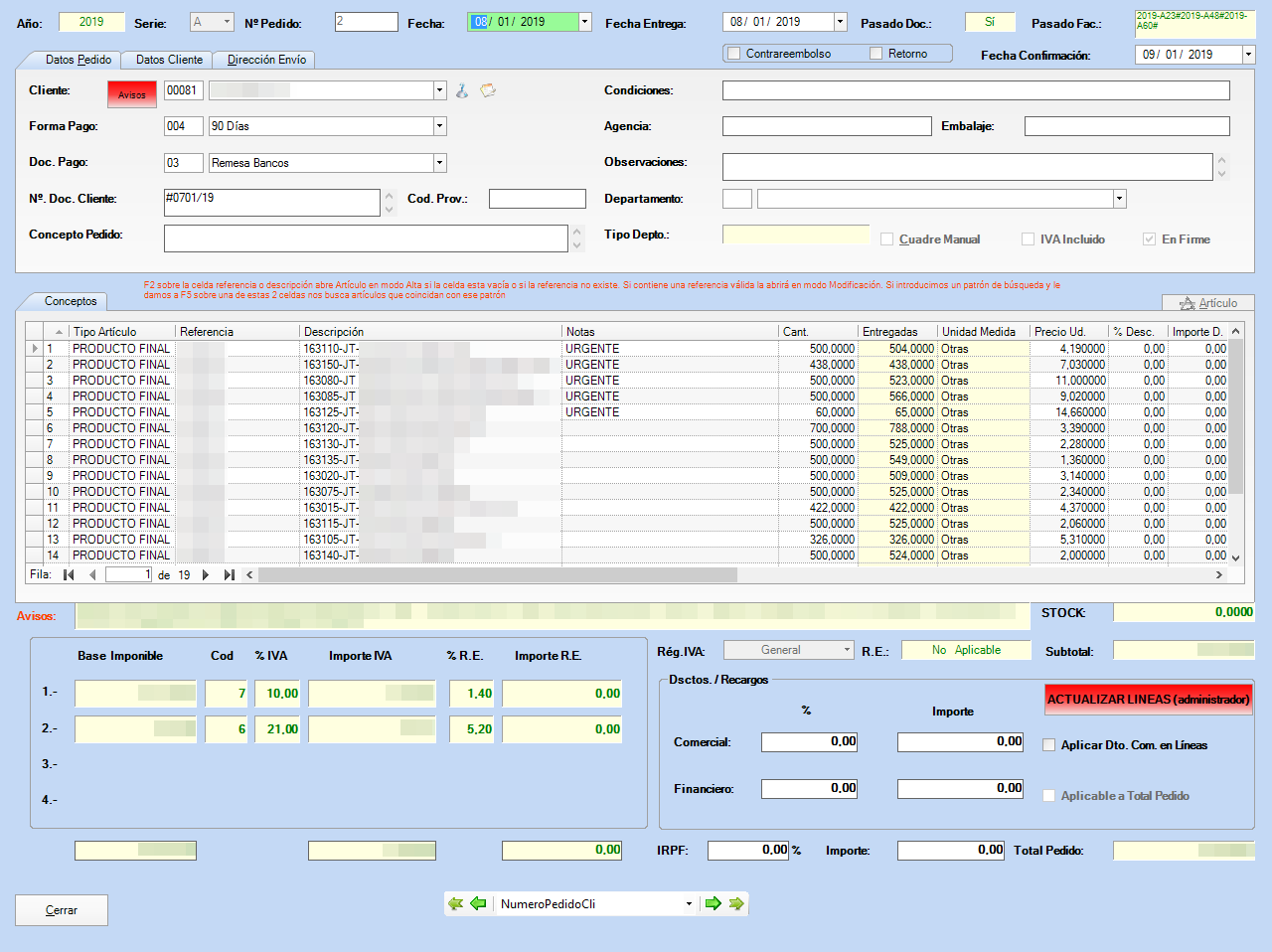The height and width of the screenshot is (952, 1272).
Task: Switch to the Datos Cliente tab
Action: coord(169,60)
